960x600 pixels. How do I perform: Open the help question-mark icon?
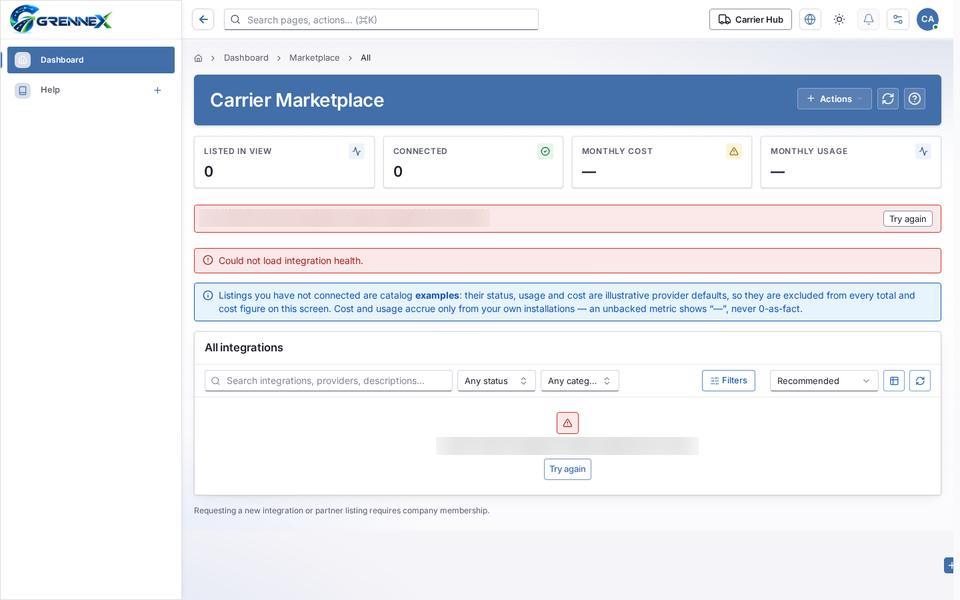[915, 99]
